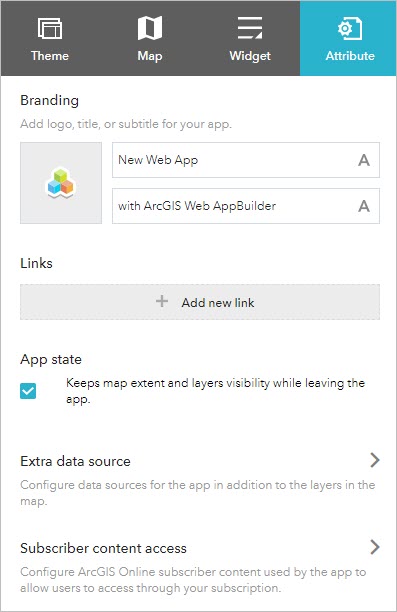Switch to the Theme tab label
The height and width of the screenshot is (612, 397).
[50, 56]
